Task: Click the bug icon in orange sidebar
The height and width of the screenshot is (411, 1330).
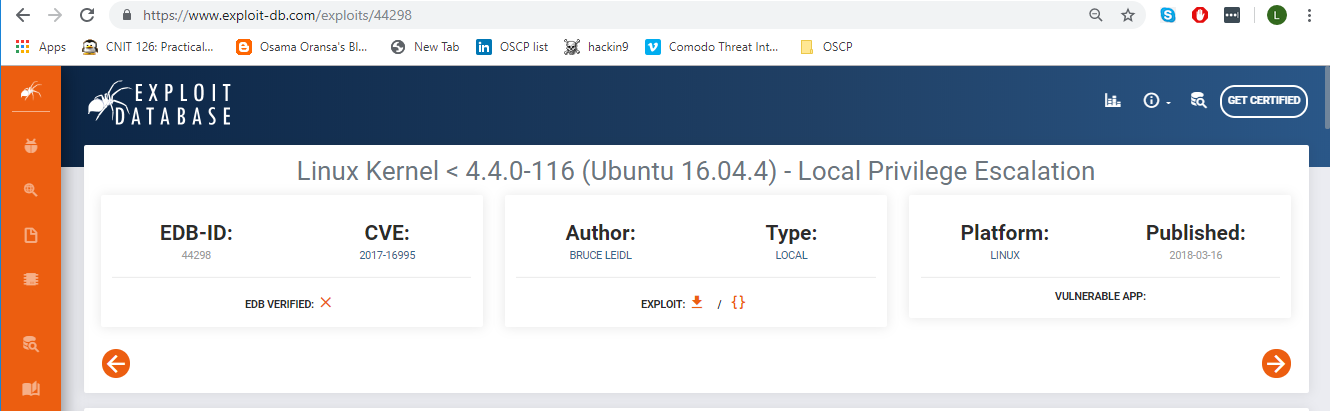Action: coord(31,146)
